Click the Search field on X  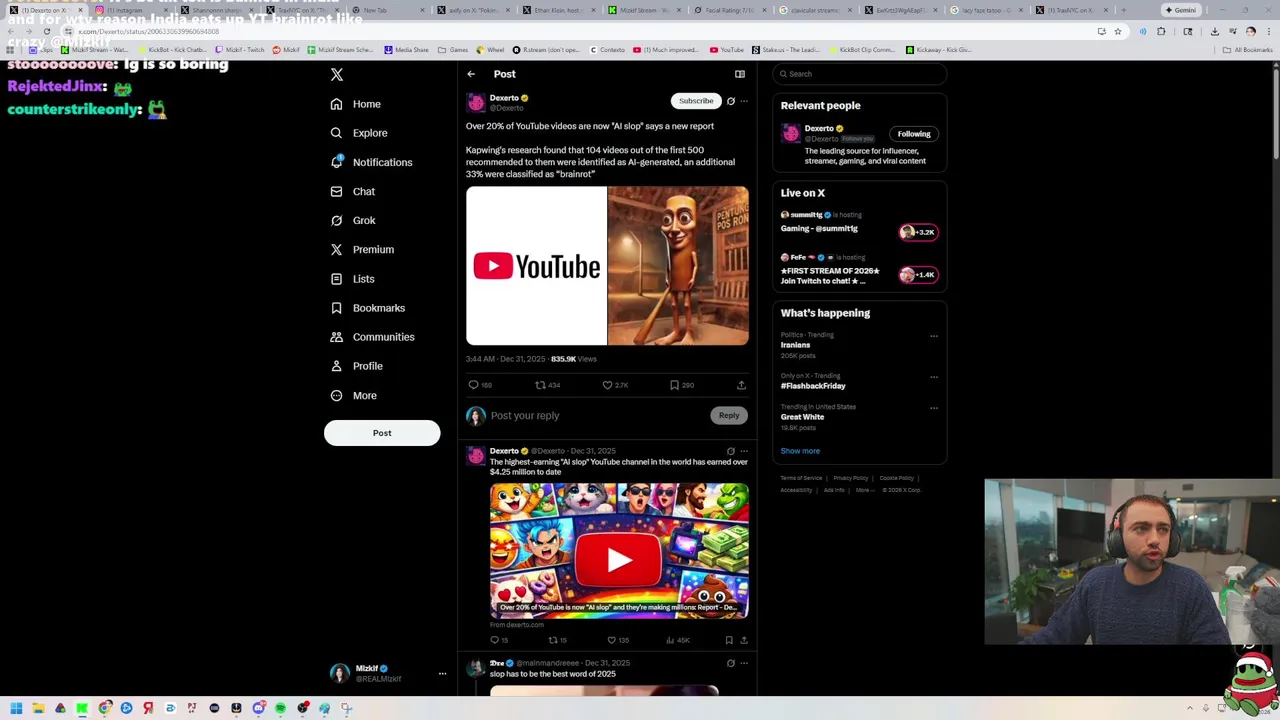[859, 74]
